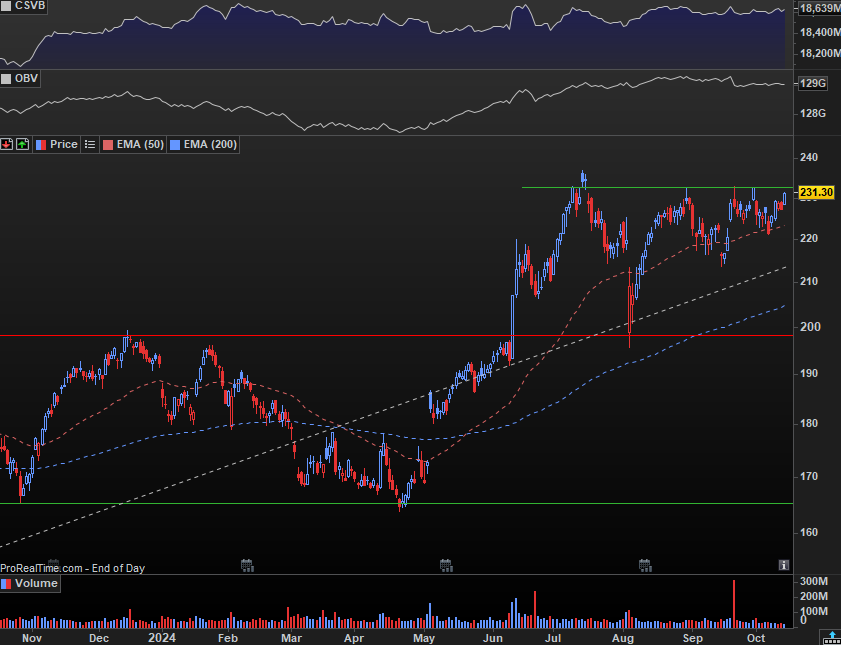This screenshot has width=841, height=645.
Task: Click the 220 price axis label
Action: pyautogui.click(x=809, y=238)
